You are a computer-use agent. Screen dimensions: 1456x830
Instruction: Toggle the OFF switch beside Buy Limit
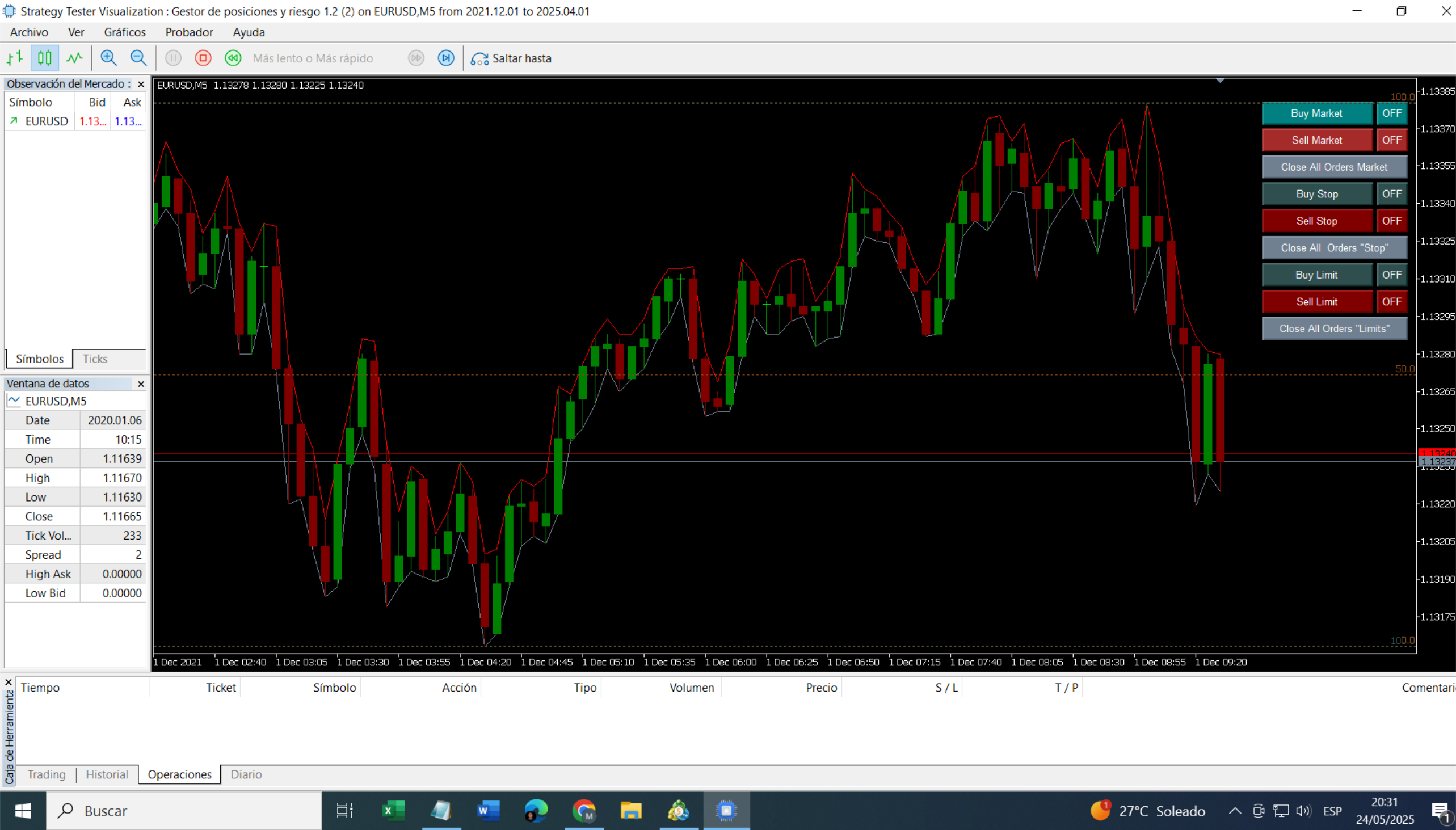click(1391, 275)
